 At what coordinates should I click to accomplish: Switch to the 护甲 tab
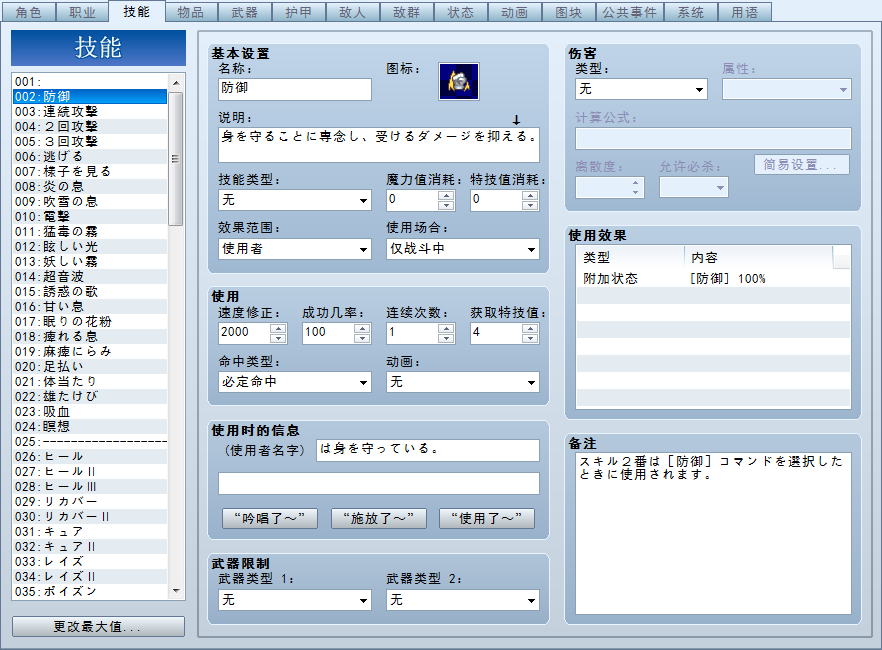pyautogui.click(x=298, y=12)
